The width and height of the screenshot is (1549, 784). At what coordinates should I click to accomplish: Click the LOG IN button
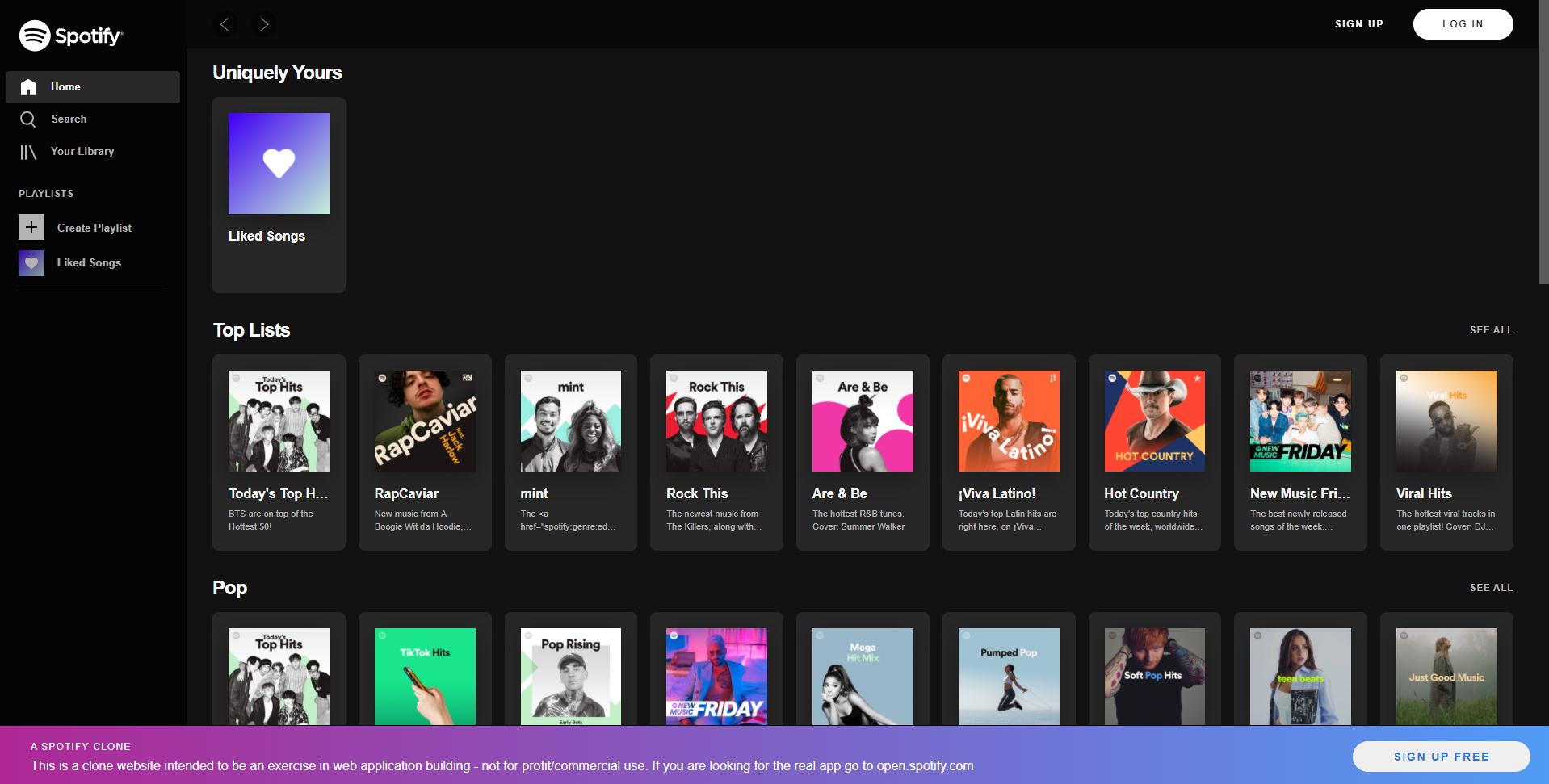pos(1463,24)
